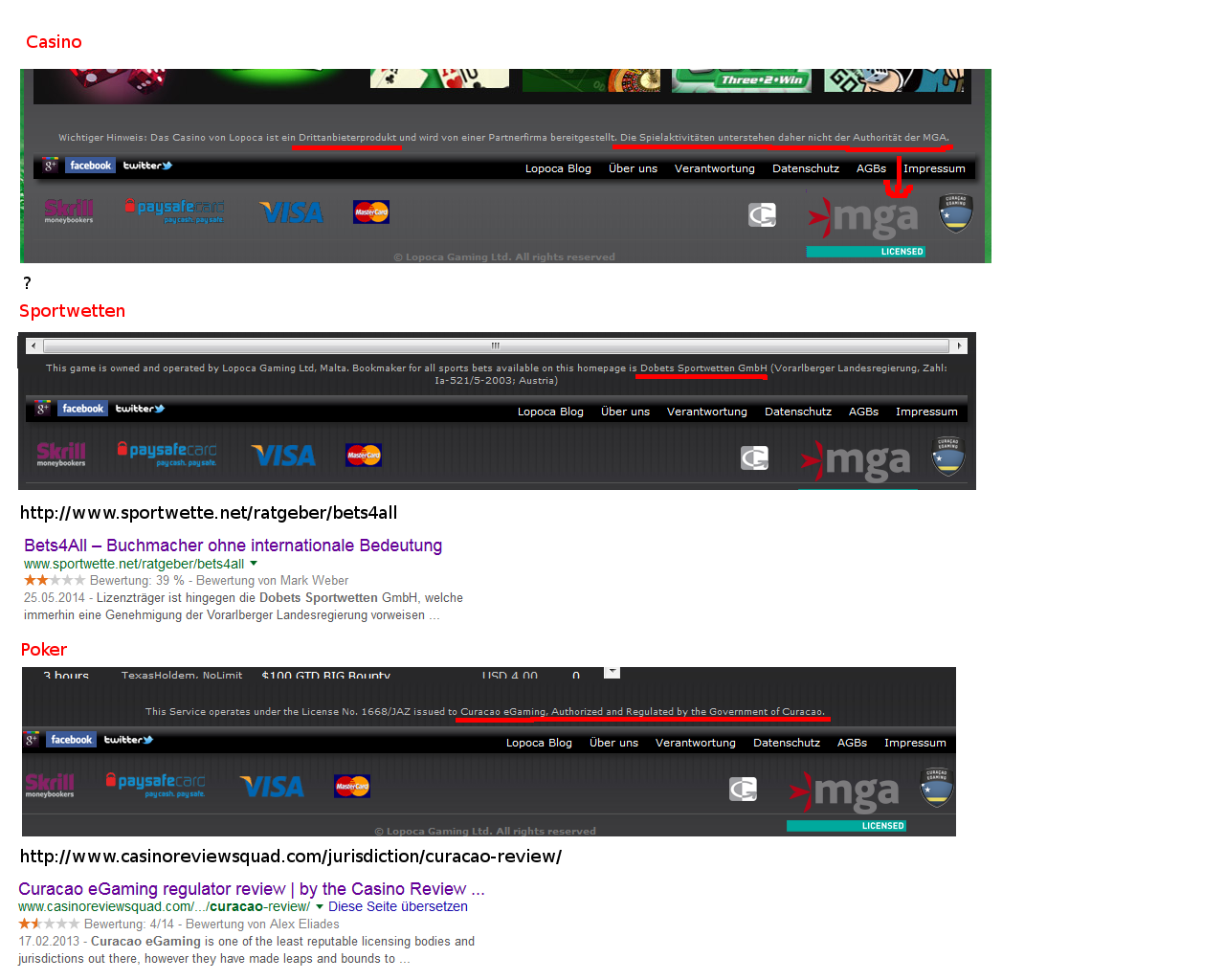
Task: Expand the arrow beside the casinoreviewsquad.com result URL
Action: coord(320,906)
